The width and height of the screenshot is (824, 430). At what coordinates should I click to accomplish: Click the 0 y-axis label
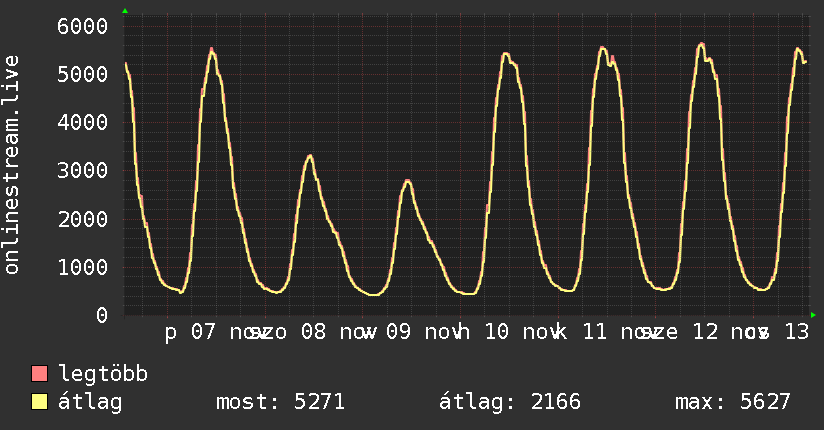click(x=101, y=315)
